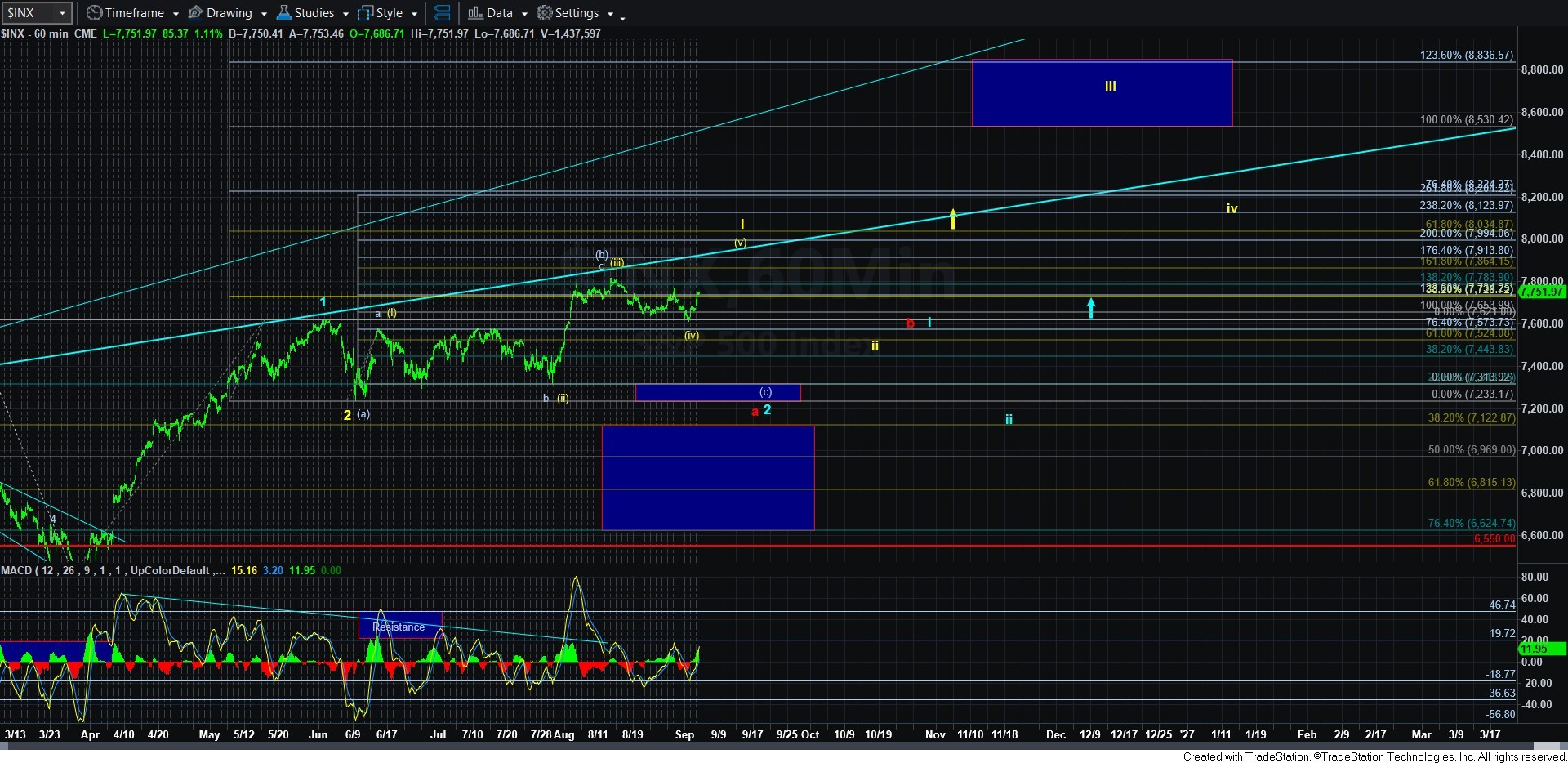Open the Style menu label
This screenshot has height=763, width=1568.
tap(390, 13)
